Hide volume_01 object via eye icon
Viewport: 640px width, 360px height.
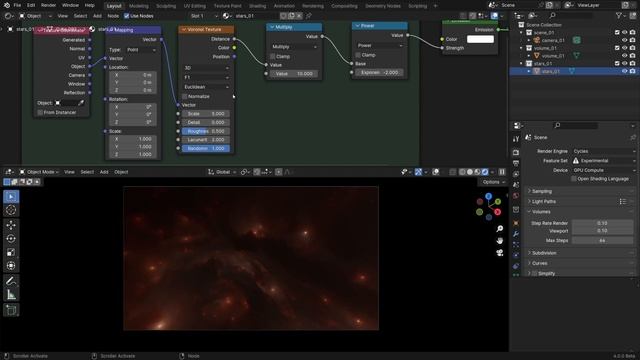coord(624,56)
